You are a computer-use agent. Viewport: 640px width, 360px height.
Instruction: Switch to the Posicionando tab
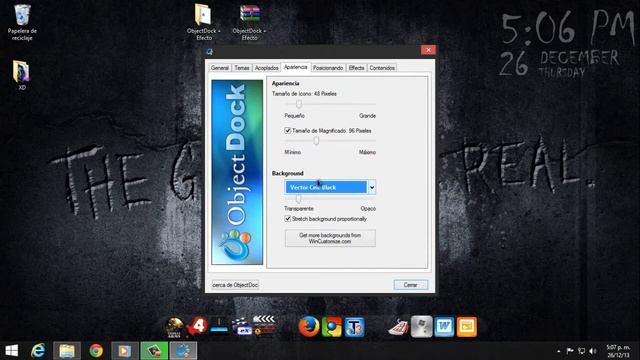tap(328, 68)
